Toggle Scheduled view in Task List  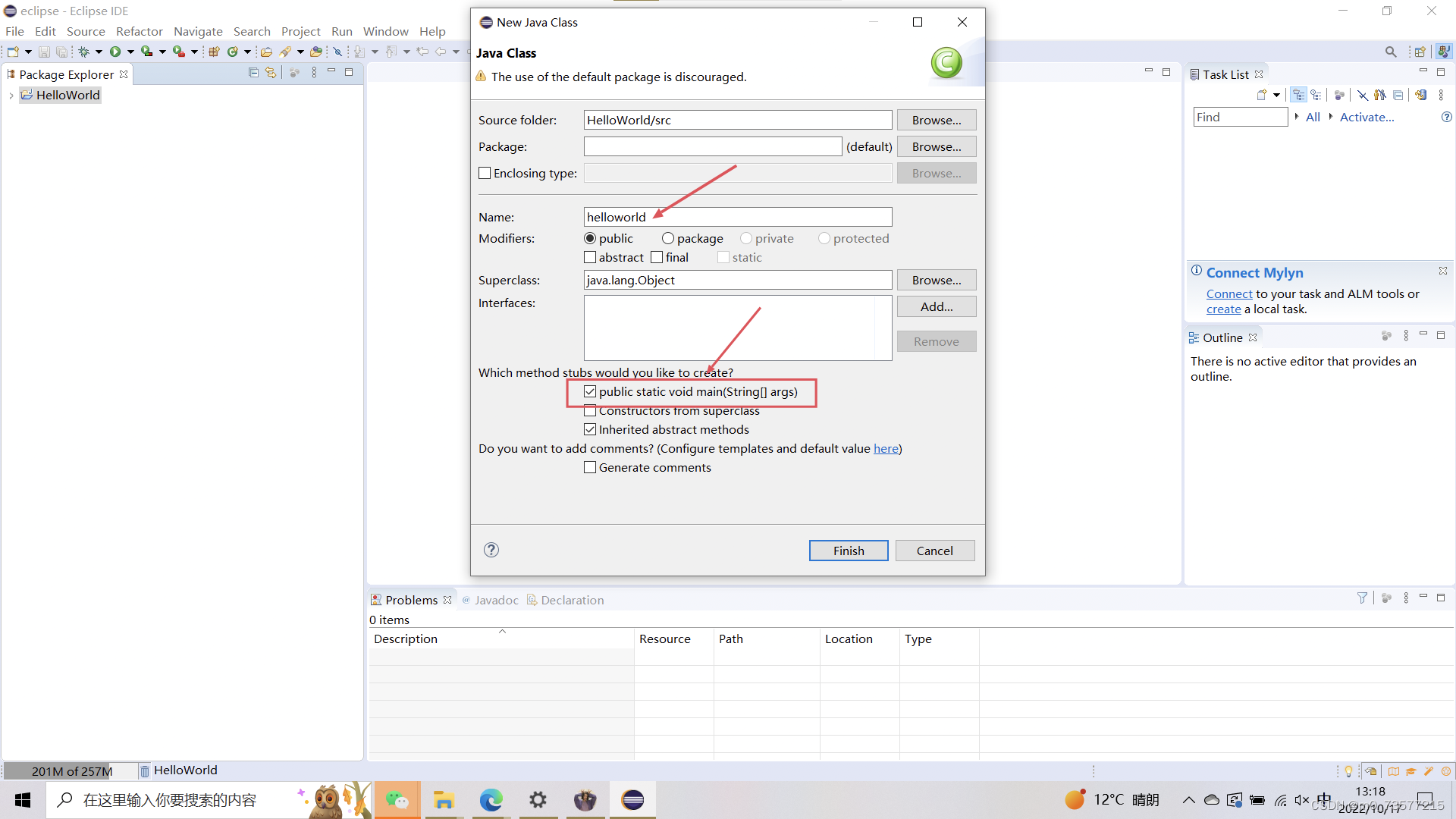click(1316, 95)
